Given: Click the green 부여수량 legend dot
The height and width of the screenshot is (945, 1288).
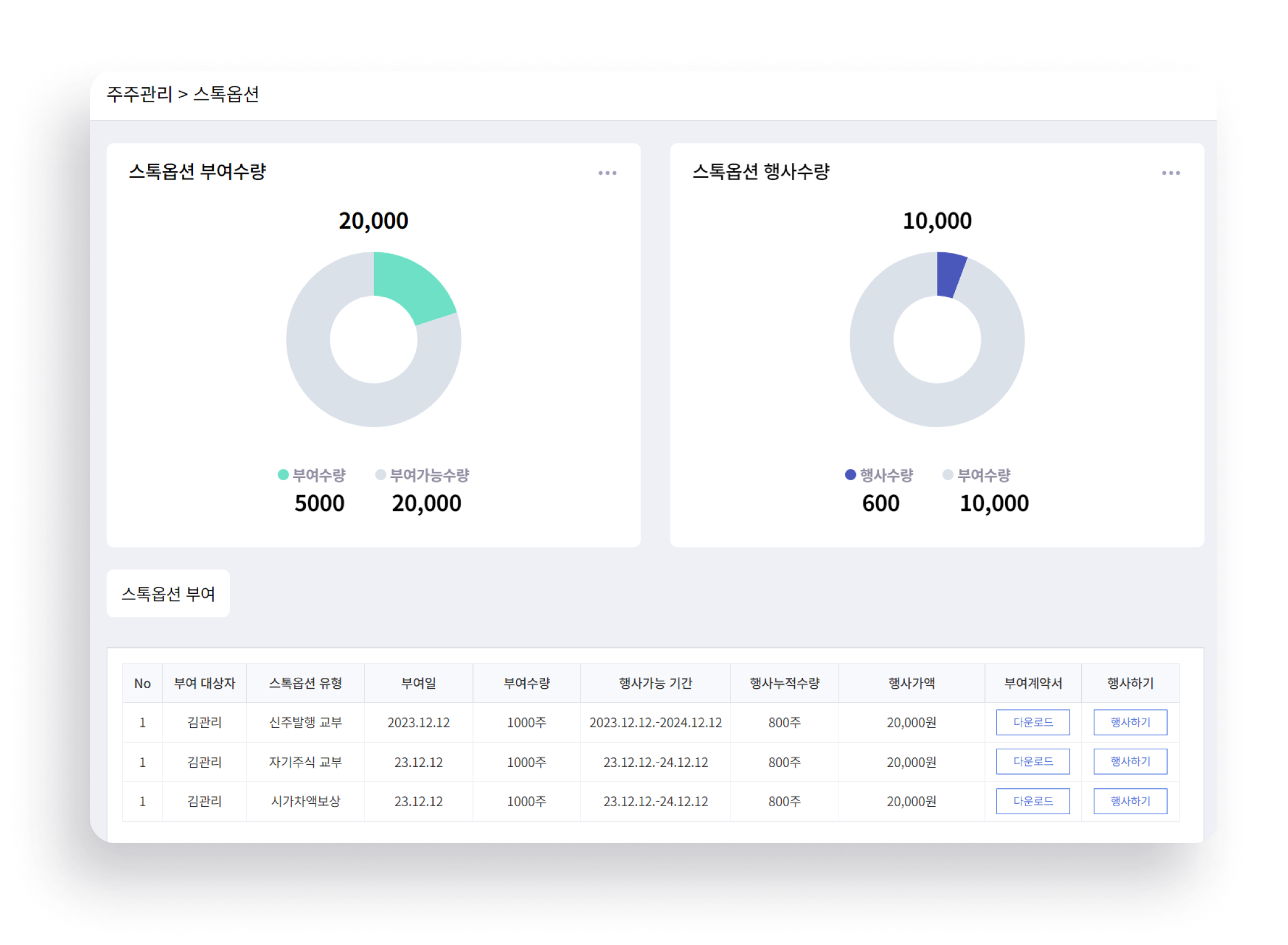Looking at the screenshot, I should point(283,475).
